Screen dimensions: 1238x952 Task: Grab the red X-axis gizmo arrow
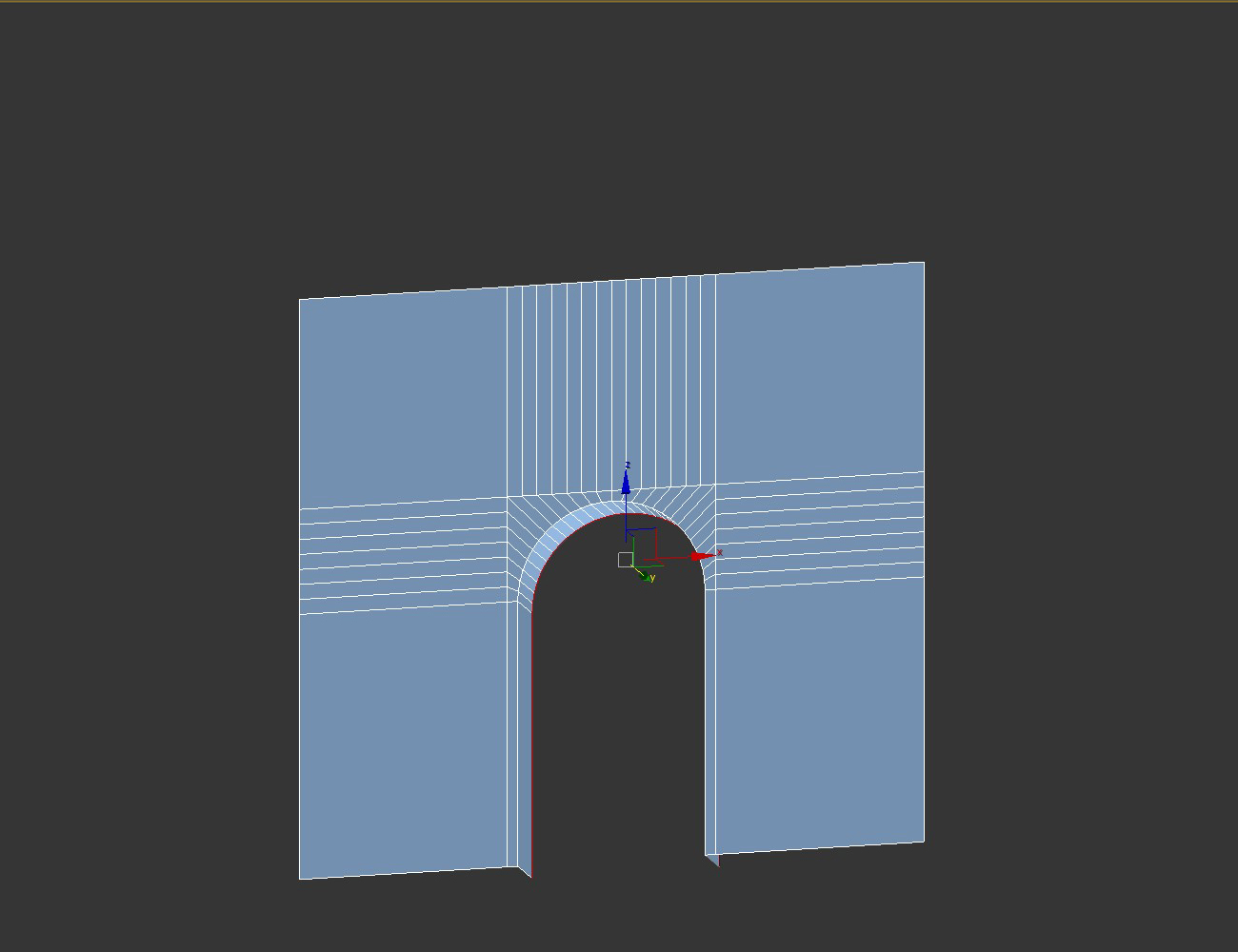703,557
